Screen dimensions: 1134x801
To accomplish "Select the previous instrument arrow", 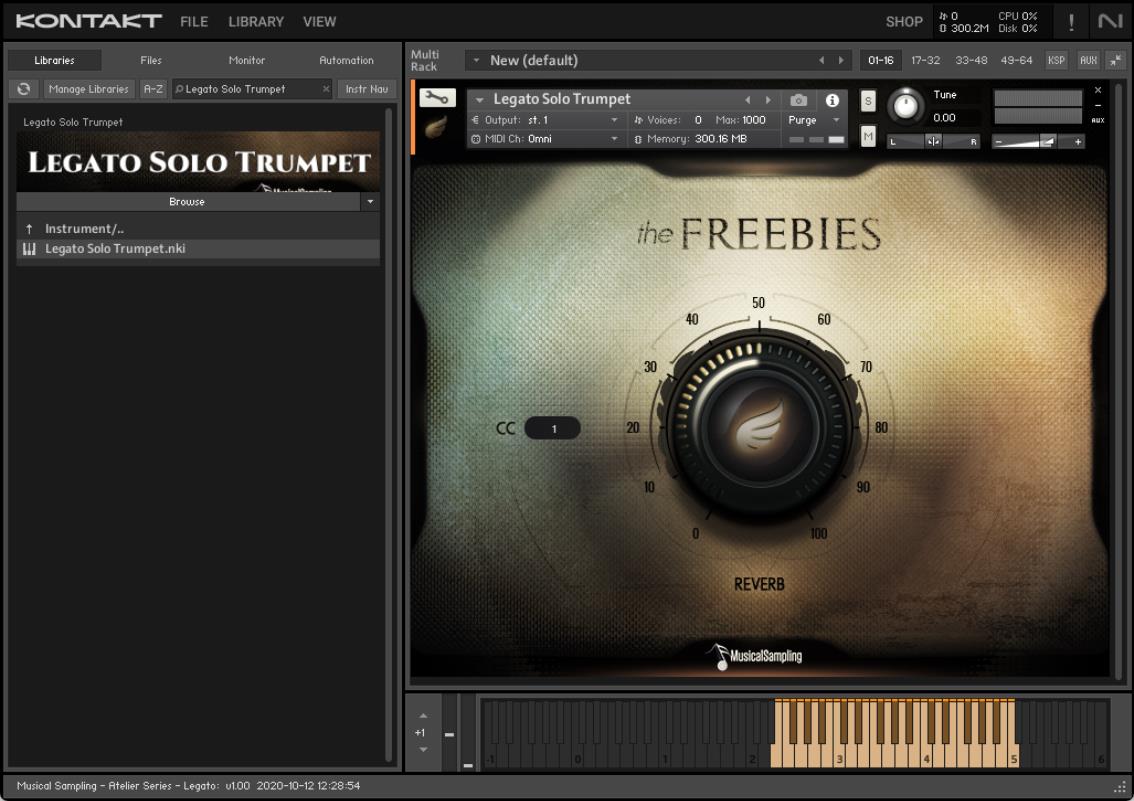I will click(748, 100).
